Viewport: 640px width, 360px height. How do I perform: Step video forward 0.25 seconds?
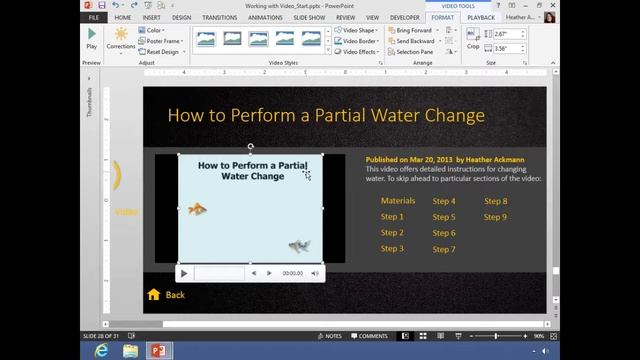click(x=269, y=273)
